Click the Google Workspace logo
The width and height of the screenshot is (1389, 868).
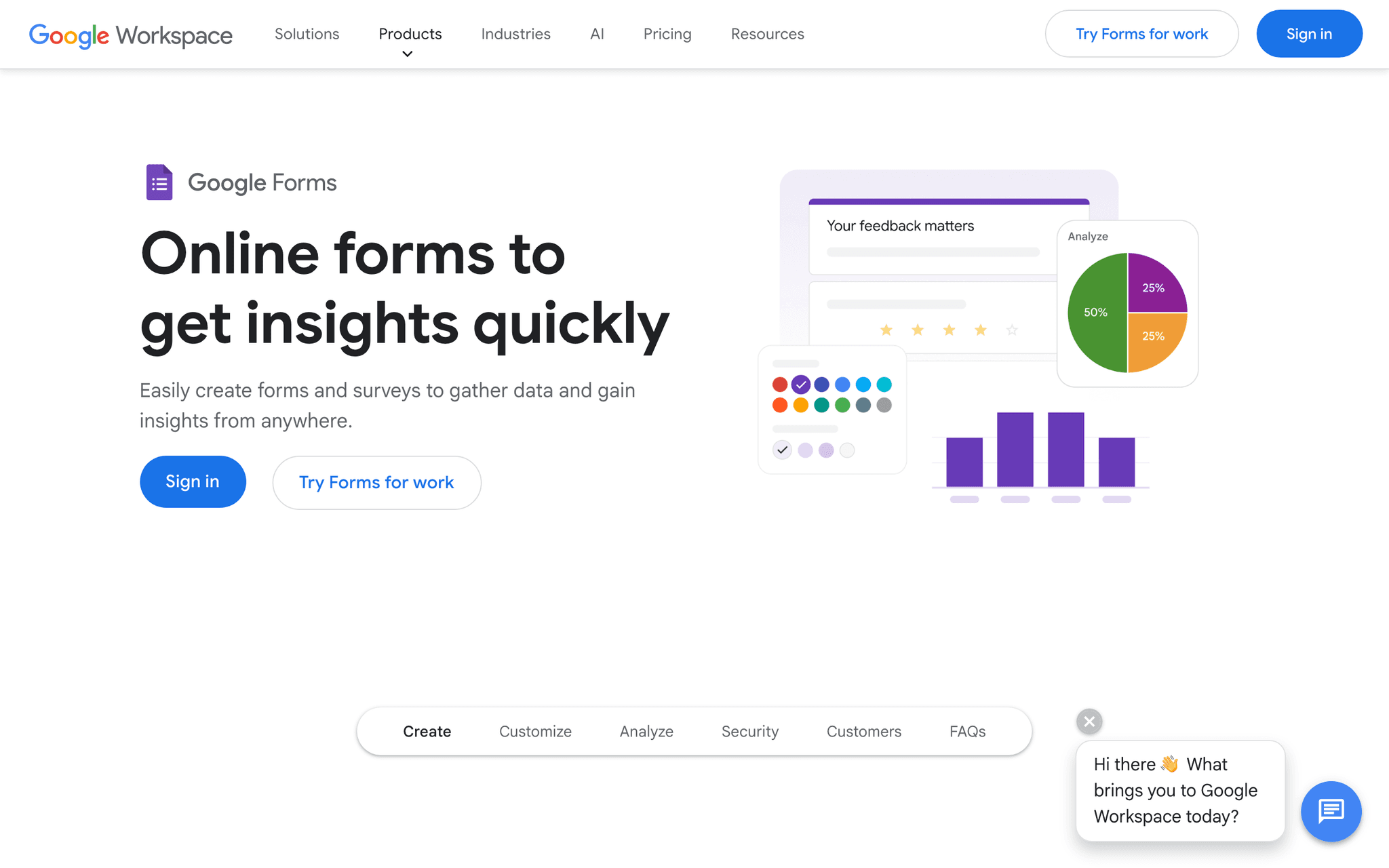(130, 35)
